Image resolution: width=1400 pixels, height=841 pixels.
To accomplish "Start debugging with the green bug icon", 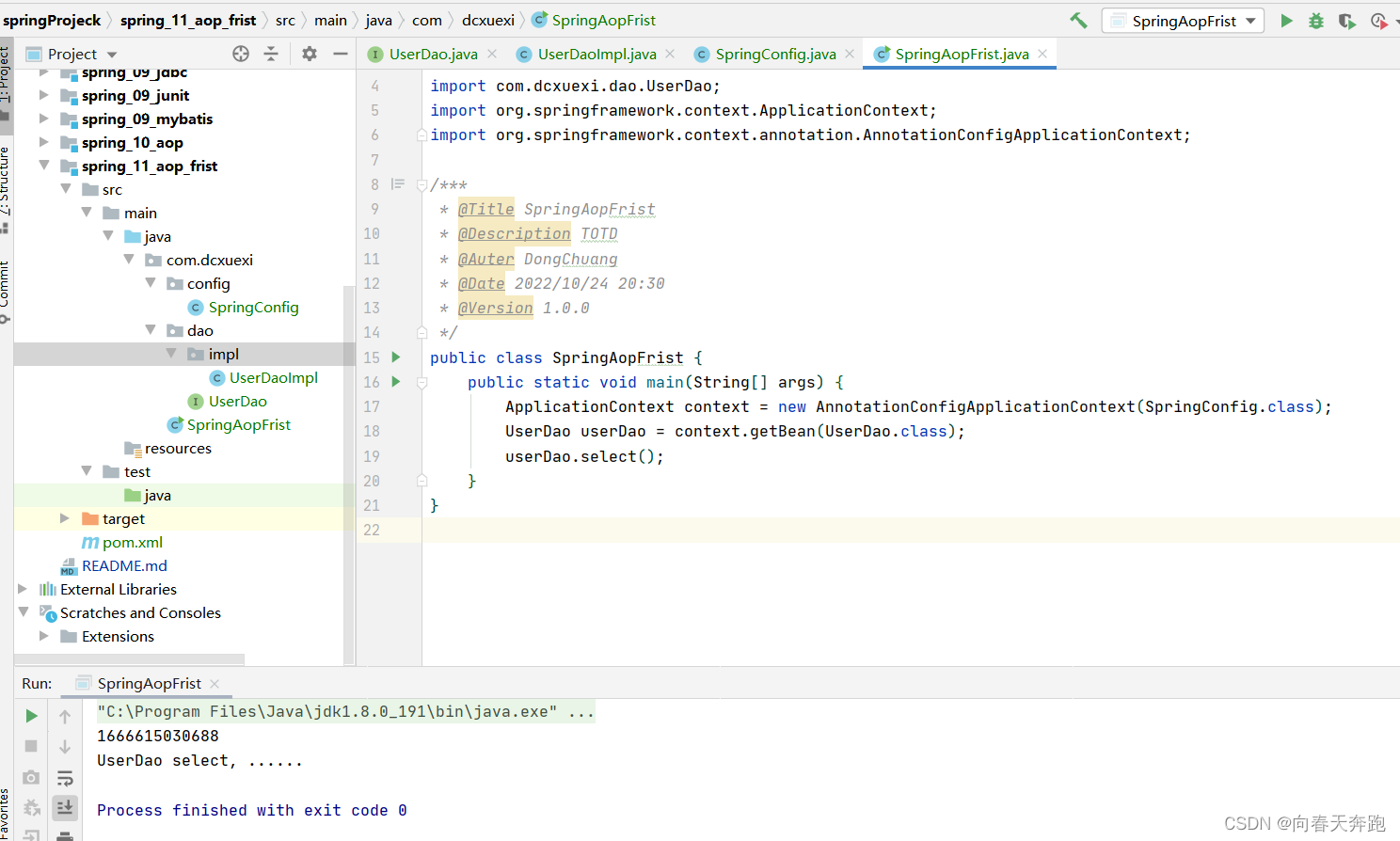I will tap(1316, 21).
